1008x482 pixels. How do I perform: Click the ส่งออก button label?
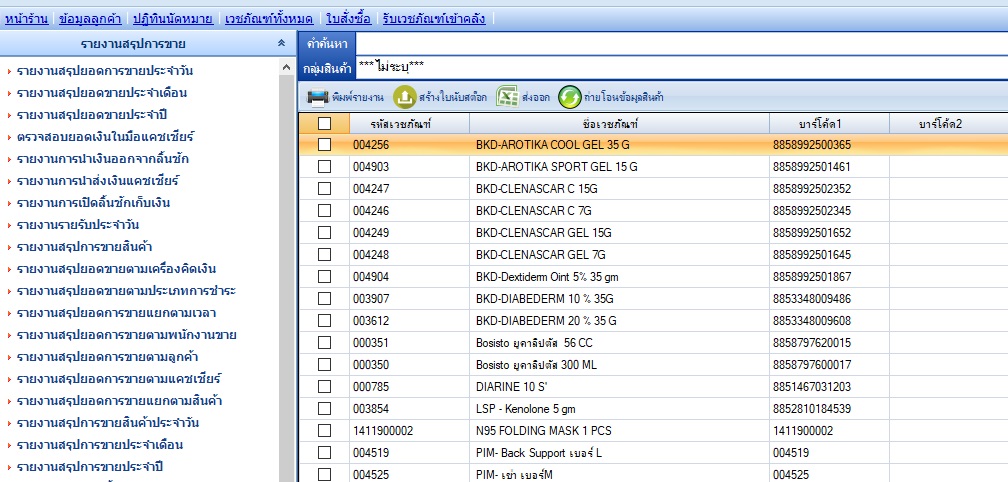(536, 98)
